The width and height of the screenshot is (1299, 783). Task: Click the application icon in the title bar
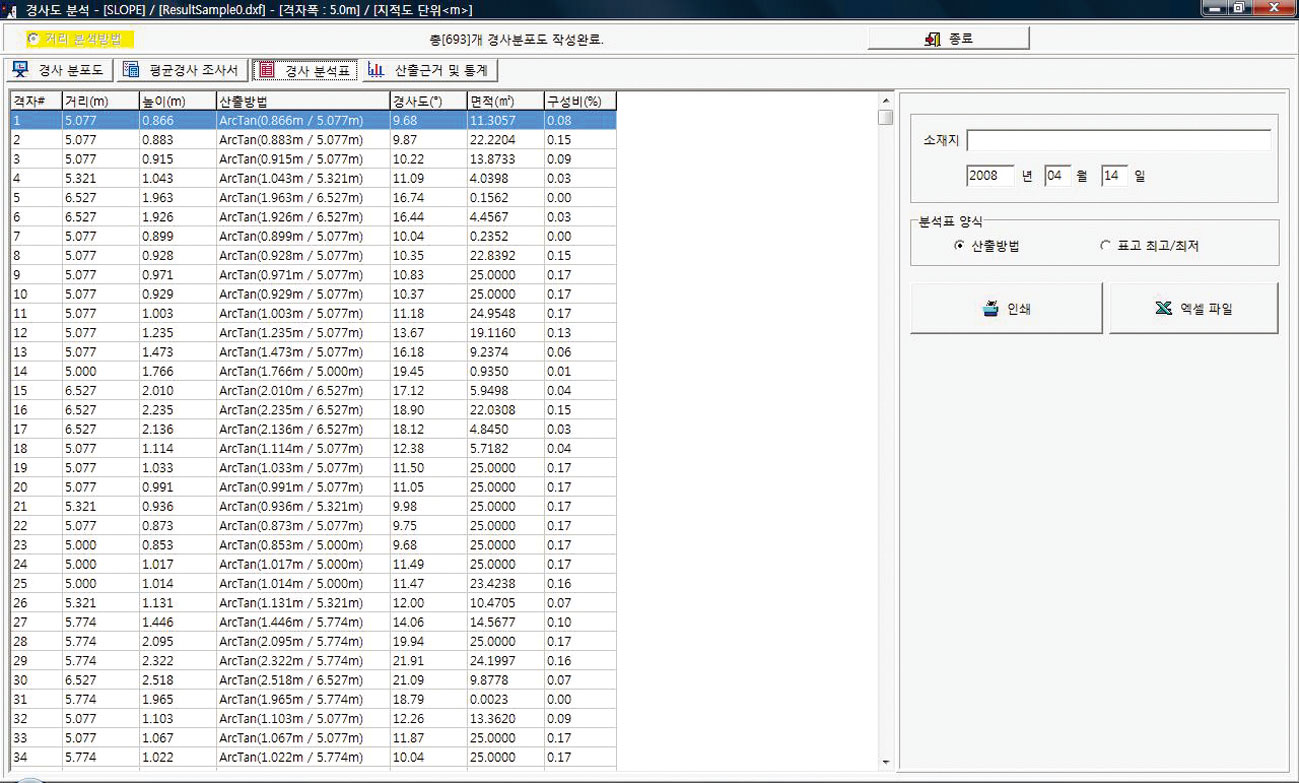[11, 9]
